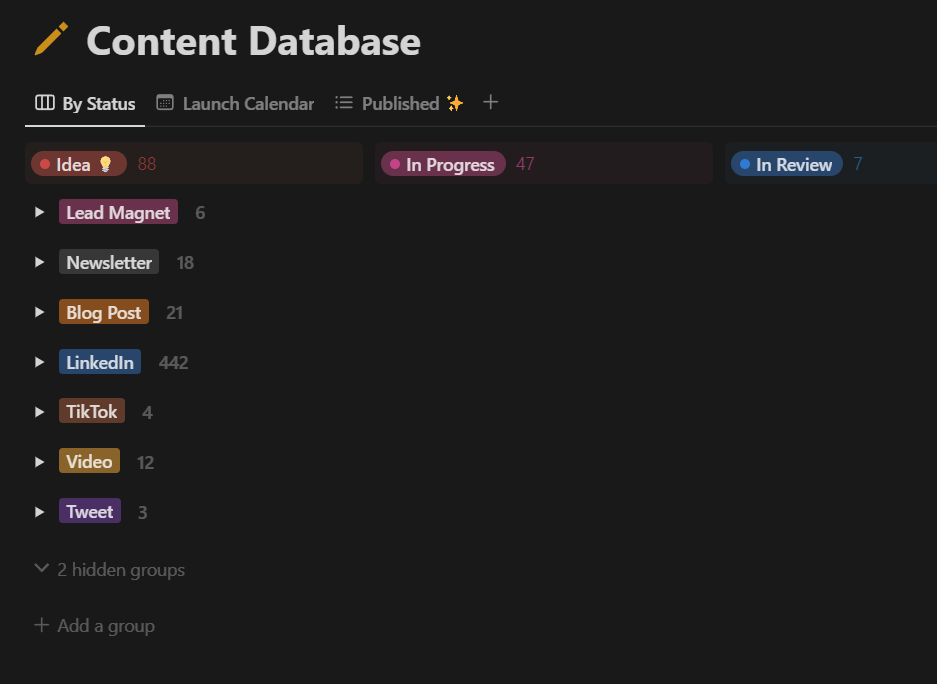Viewport: 937px width, 684px height.
Task: Click the In Review count 7
Action: pos(858,164)
